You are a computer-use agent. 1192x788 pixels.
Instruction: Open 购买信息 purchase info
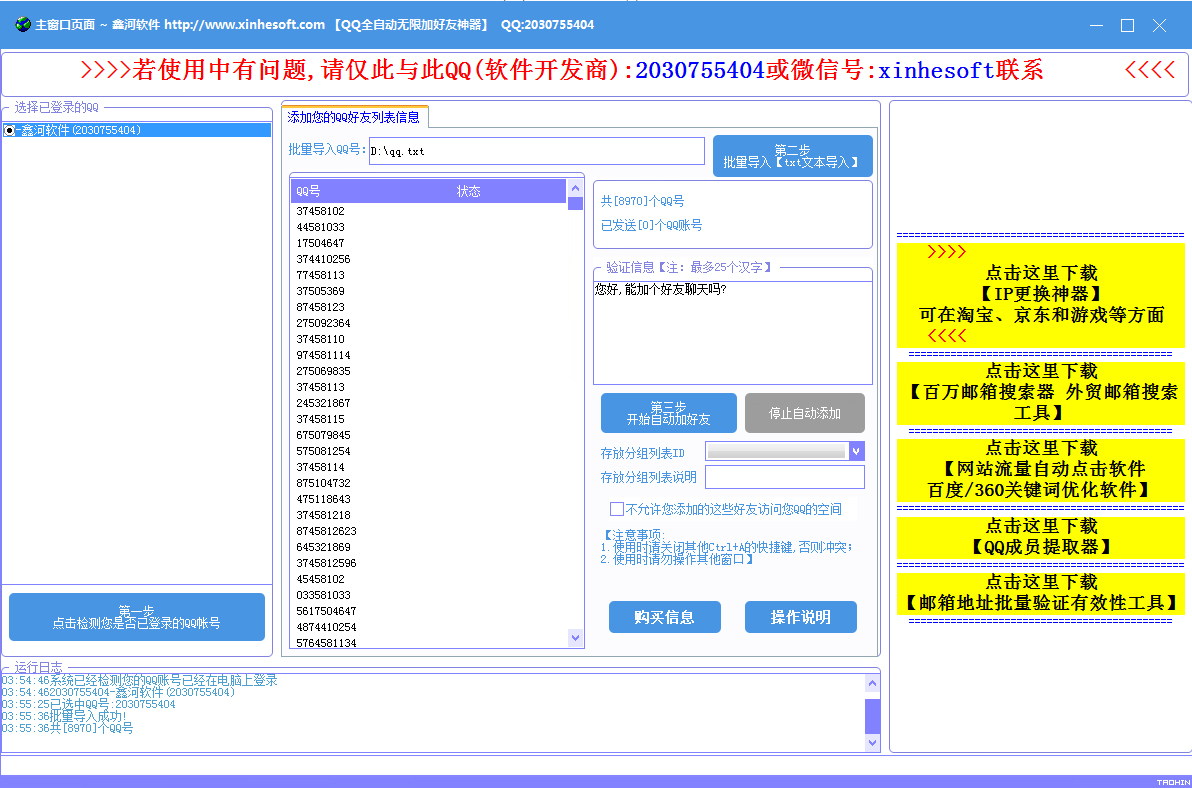(664, 617)
